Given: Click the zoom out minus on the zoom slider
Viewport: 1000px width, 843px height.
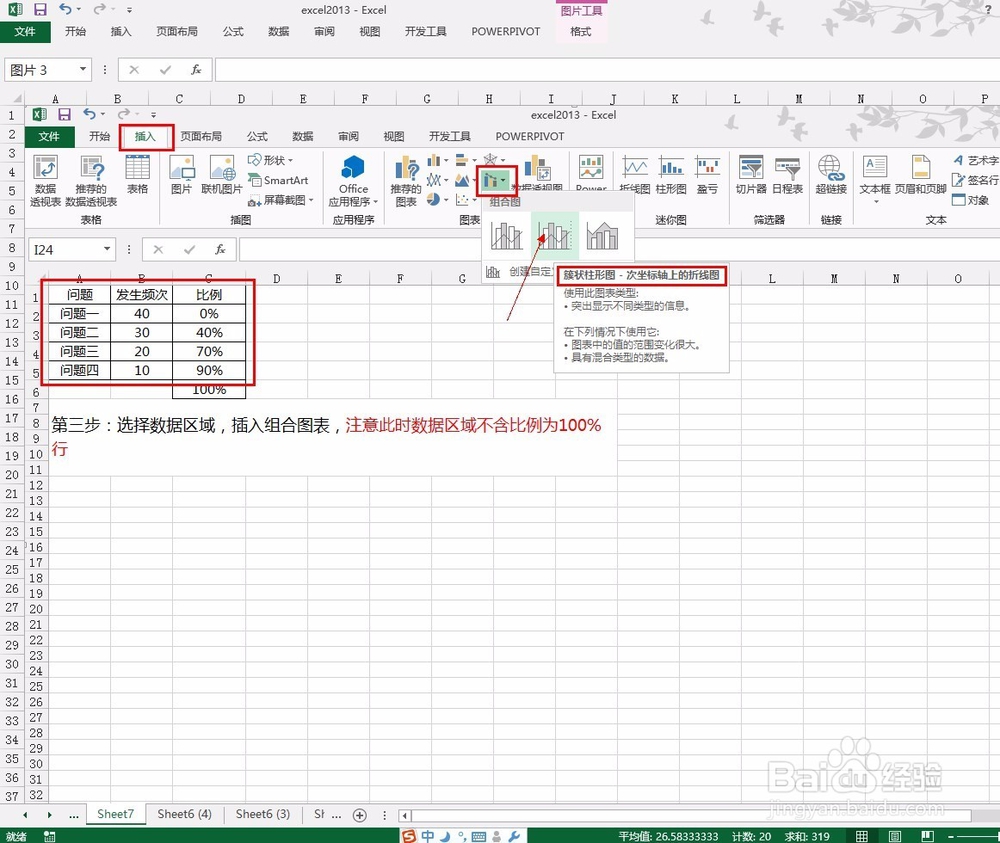Looking at the screenshot, I should [951, 836].
